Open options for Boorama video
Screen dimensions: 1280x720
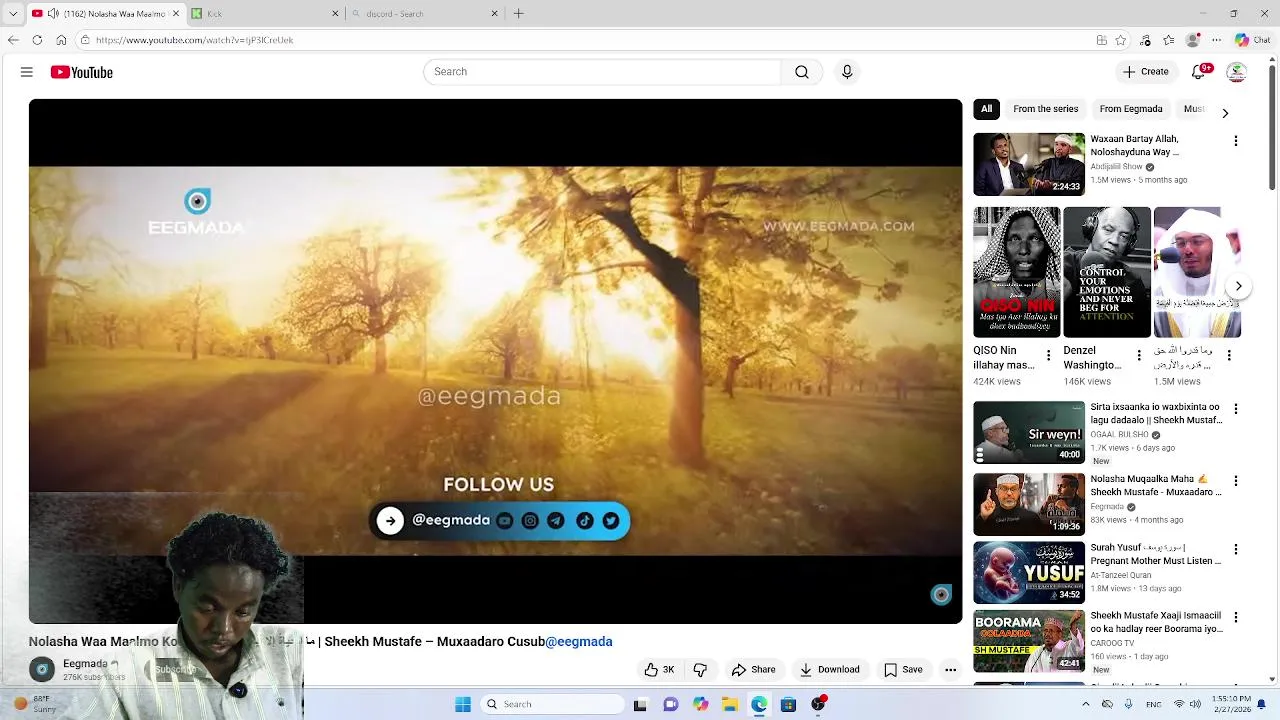[x=1236, y=617]
